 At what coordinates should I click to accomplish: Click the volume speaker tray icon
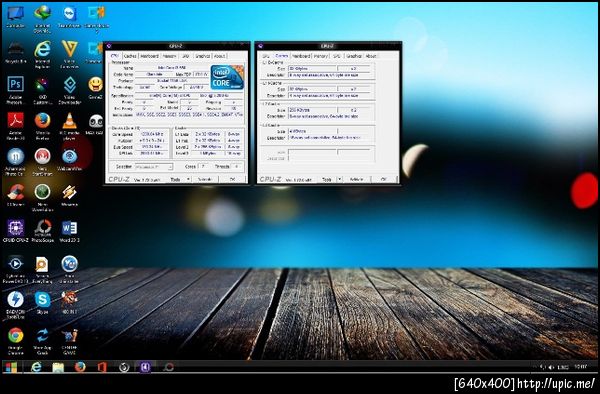(551, 367)
